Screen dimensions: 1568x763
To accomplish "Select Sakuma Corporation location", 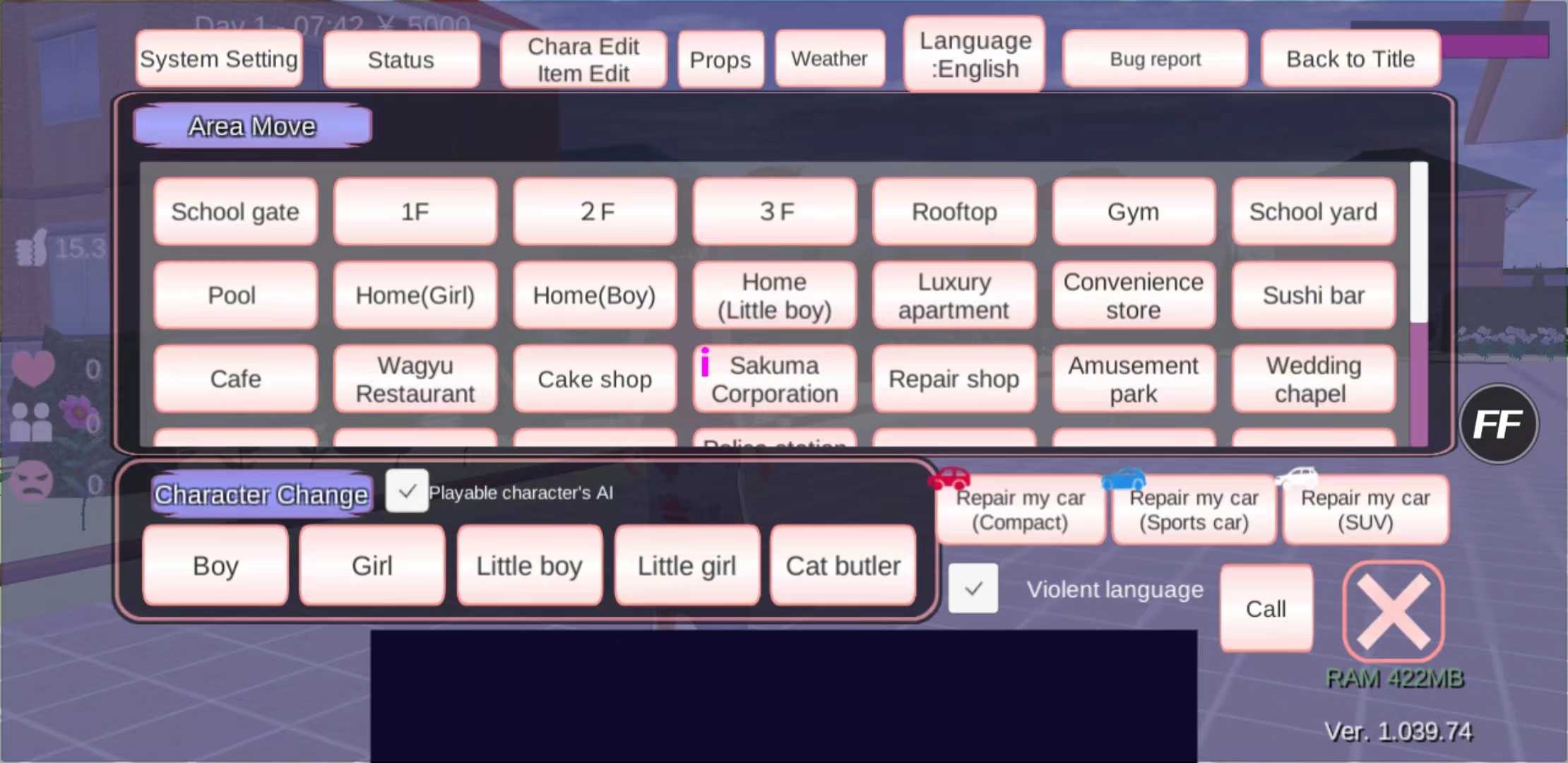I will tap(774, 379).
